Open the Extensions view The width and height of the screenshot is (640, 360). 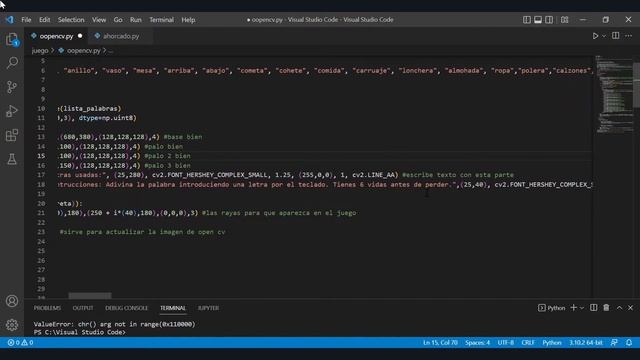[12, 135]
